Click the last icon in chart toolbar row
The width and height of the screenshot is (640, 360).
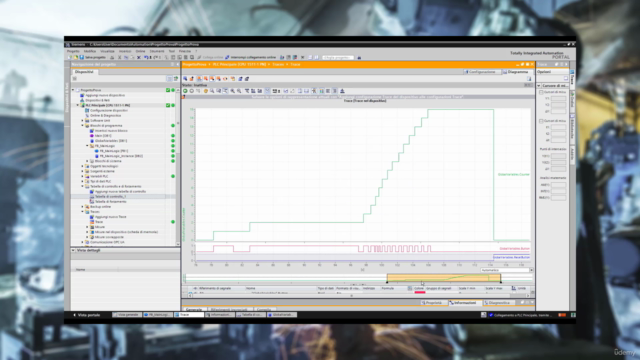[342, 91]
